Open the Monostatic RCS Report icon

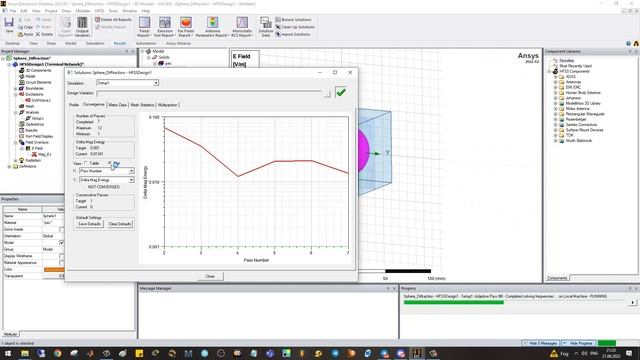tap(242, 23)
